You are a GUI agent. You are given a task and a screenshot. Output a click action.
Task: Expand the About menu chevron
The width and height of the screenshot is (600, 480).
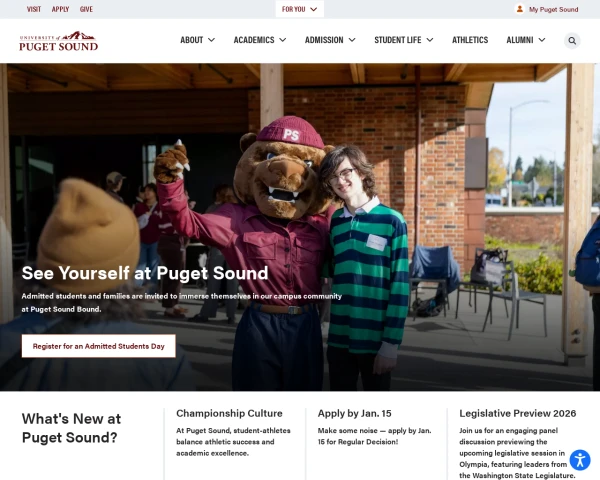click(211, 40)
